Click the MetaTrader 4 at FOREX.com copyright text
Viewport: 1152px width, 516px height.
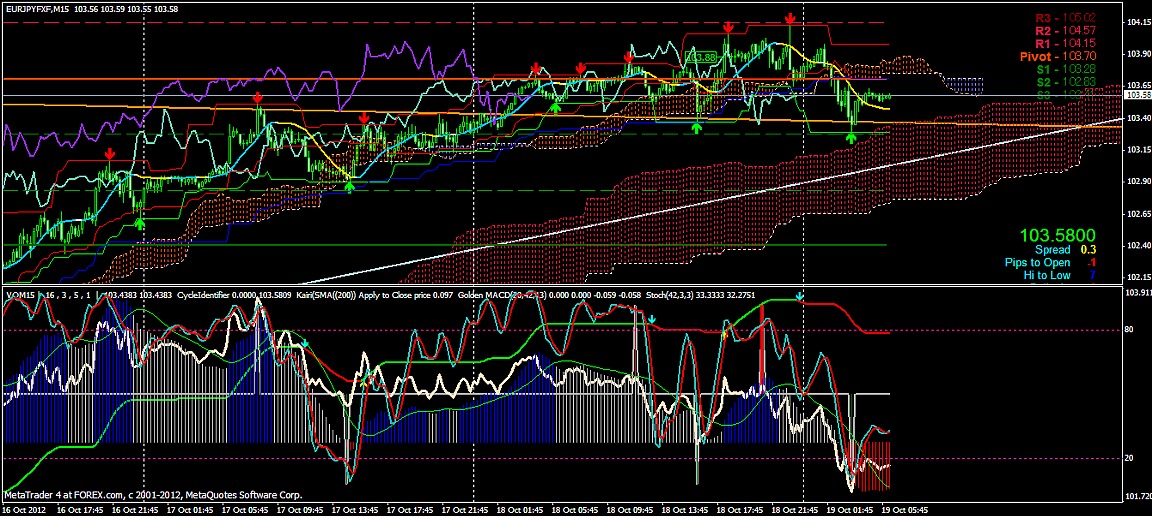(153, 495)
